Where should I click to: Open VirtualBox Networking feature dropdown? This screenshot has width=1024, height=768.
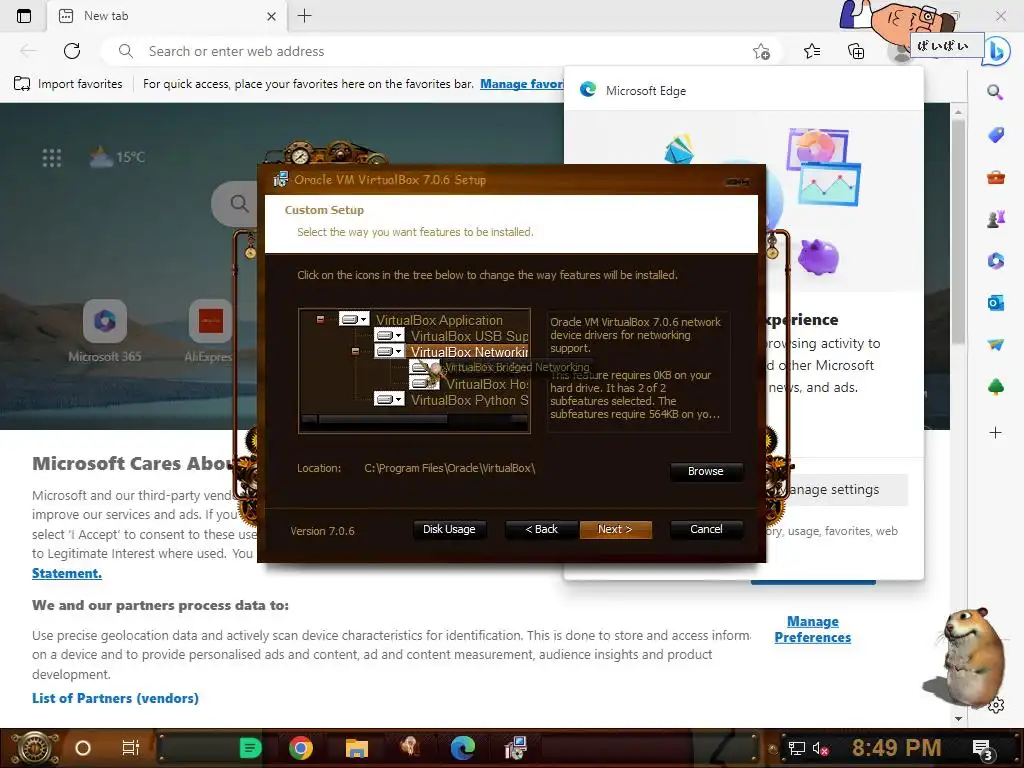[x=389, y=351]
